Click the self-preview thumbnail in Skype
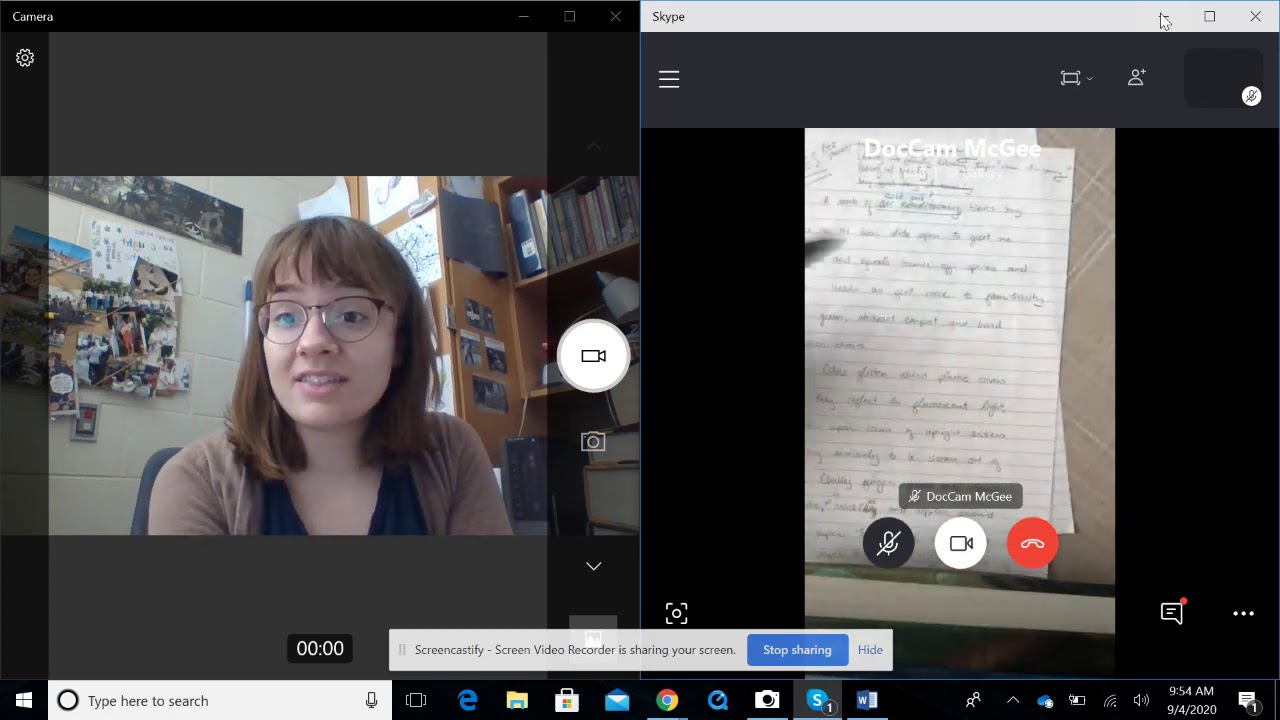The width and height of the screenshot is (1280, 720). click(x=1223, y=78)
